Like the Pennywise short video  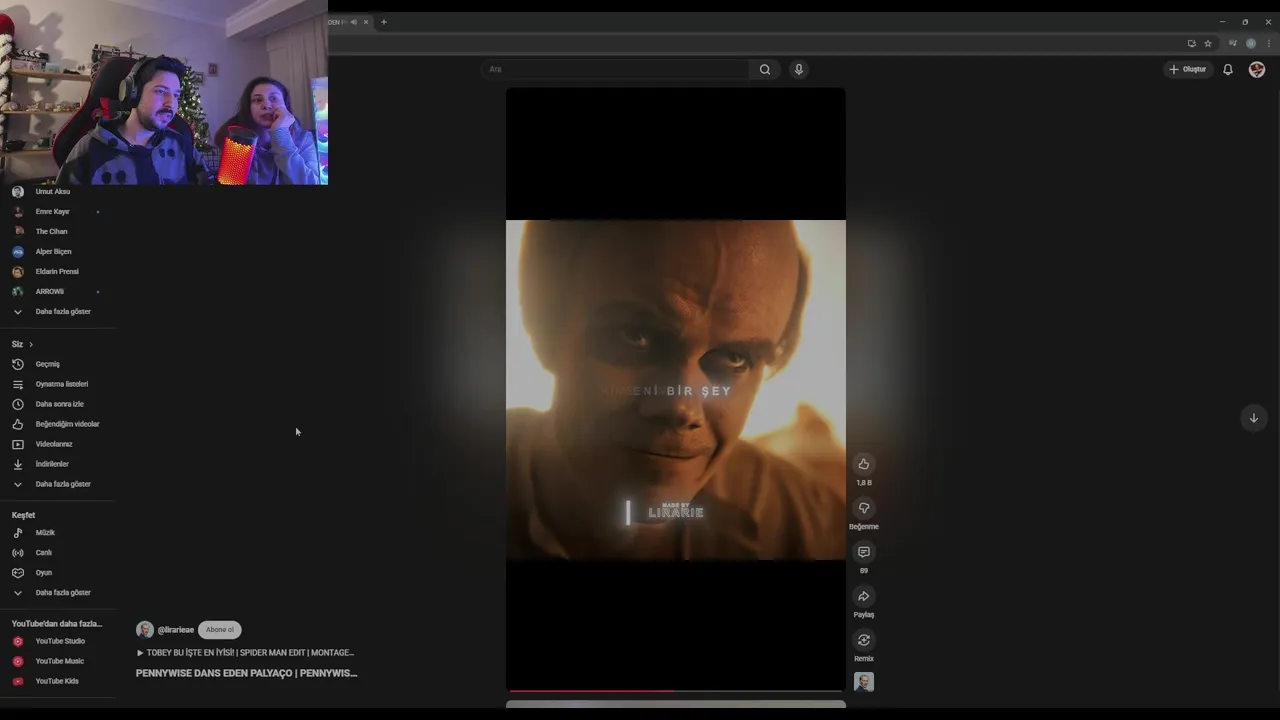click(864, 464)
